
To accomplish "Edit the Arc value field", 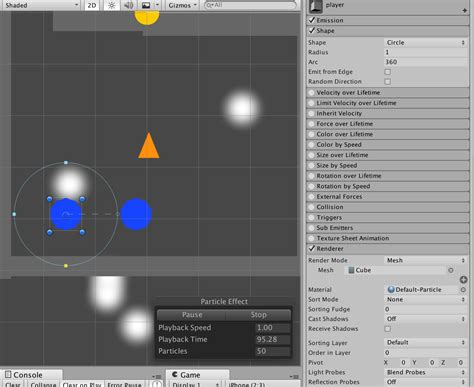I will click(426, 62).
